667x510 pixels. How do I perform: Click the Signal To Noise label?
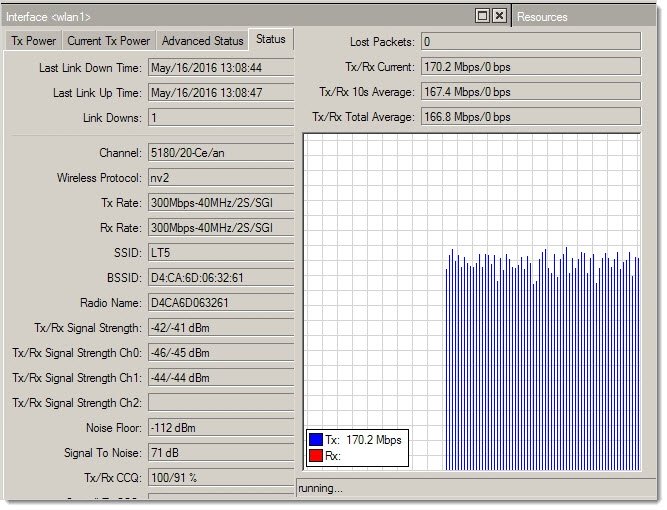[x=103, y=453]
